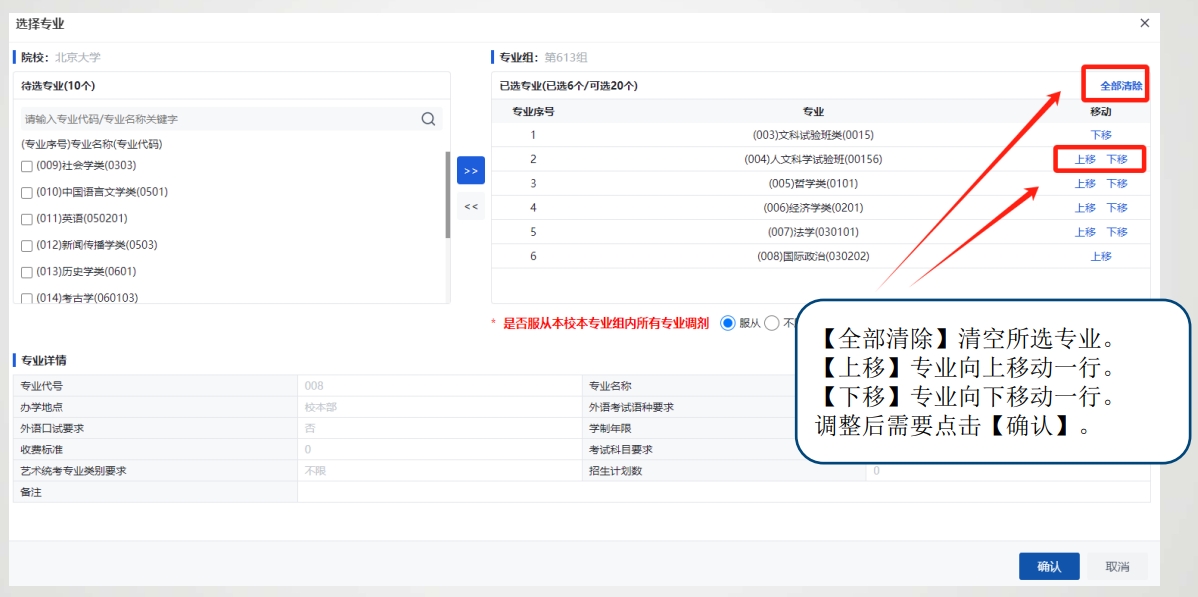This screenshot has height=597, width=1198.
Task: Click the 办学地点 value 校本部
Action: point(321,407)
